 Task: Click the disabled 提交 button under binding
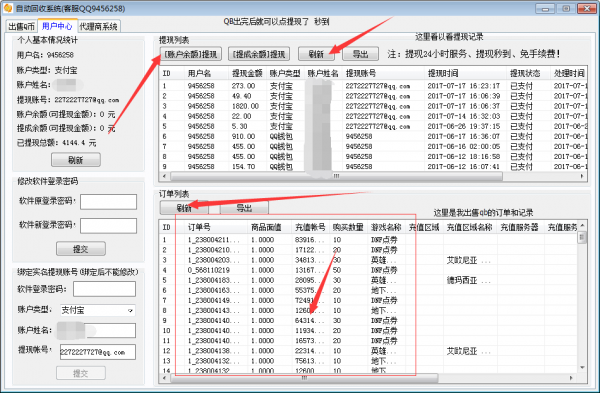click(81, 373)
